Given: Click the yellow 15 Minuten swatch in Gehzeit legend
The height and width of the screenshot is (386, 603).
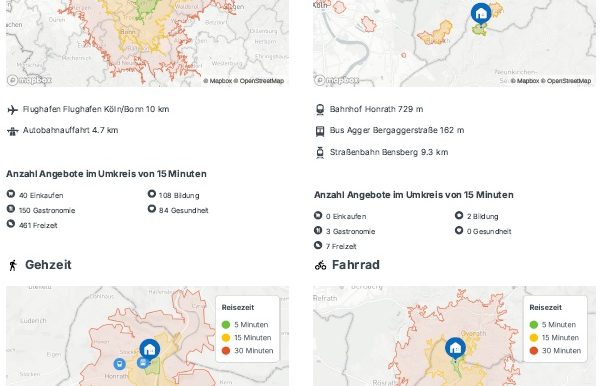Looking at the screenshot, I should coord(226,338).
